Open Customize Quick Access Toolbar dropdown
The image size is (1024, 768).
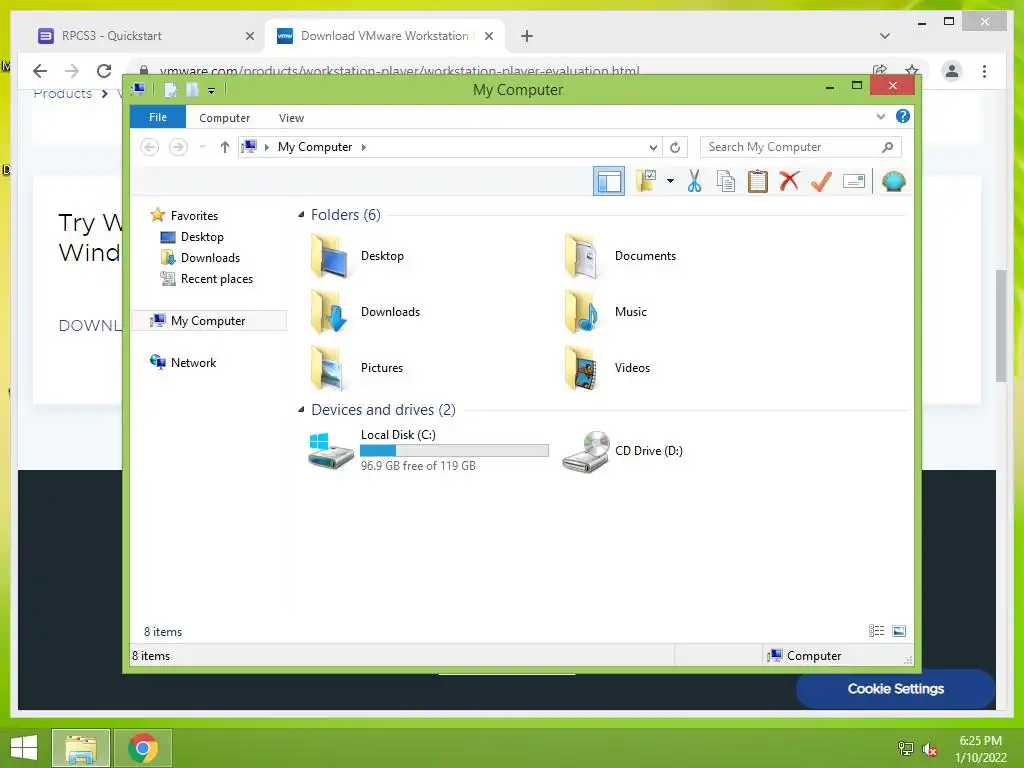click(212, 90)
